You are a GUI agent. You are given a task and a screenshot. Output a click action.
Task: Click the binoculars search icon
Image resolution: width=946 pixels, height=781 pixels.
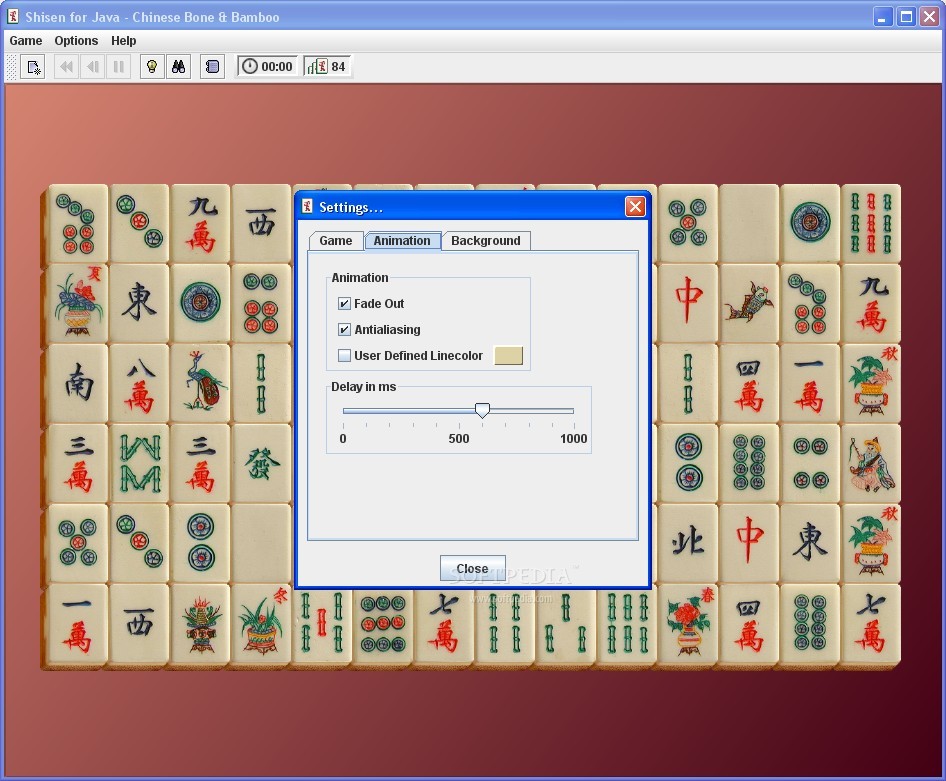click(x=179, y=66)
